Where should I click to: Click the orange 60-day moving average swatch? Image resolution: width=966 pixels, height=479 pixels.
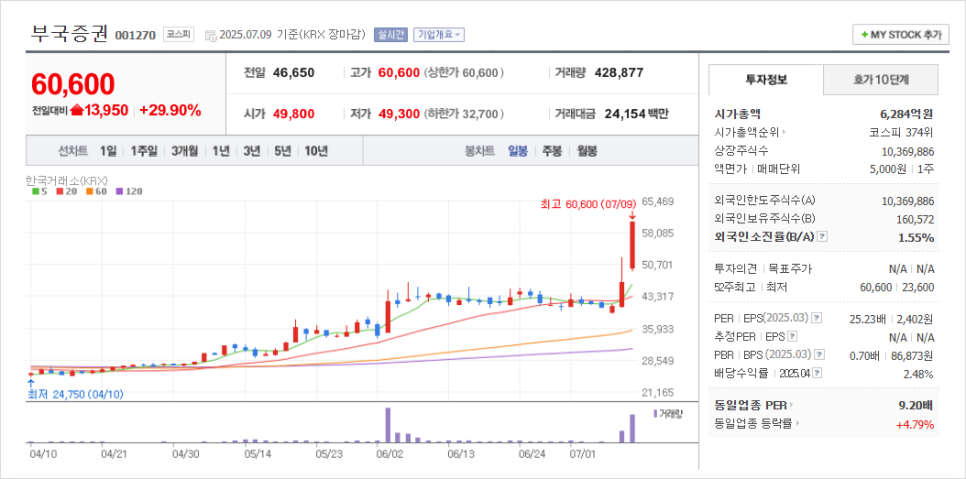point(88,191)
